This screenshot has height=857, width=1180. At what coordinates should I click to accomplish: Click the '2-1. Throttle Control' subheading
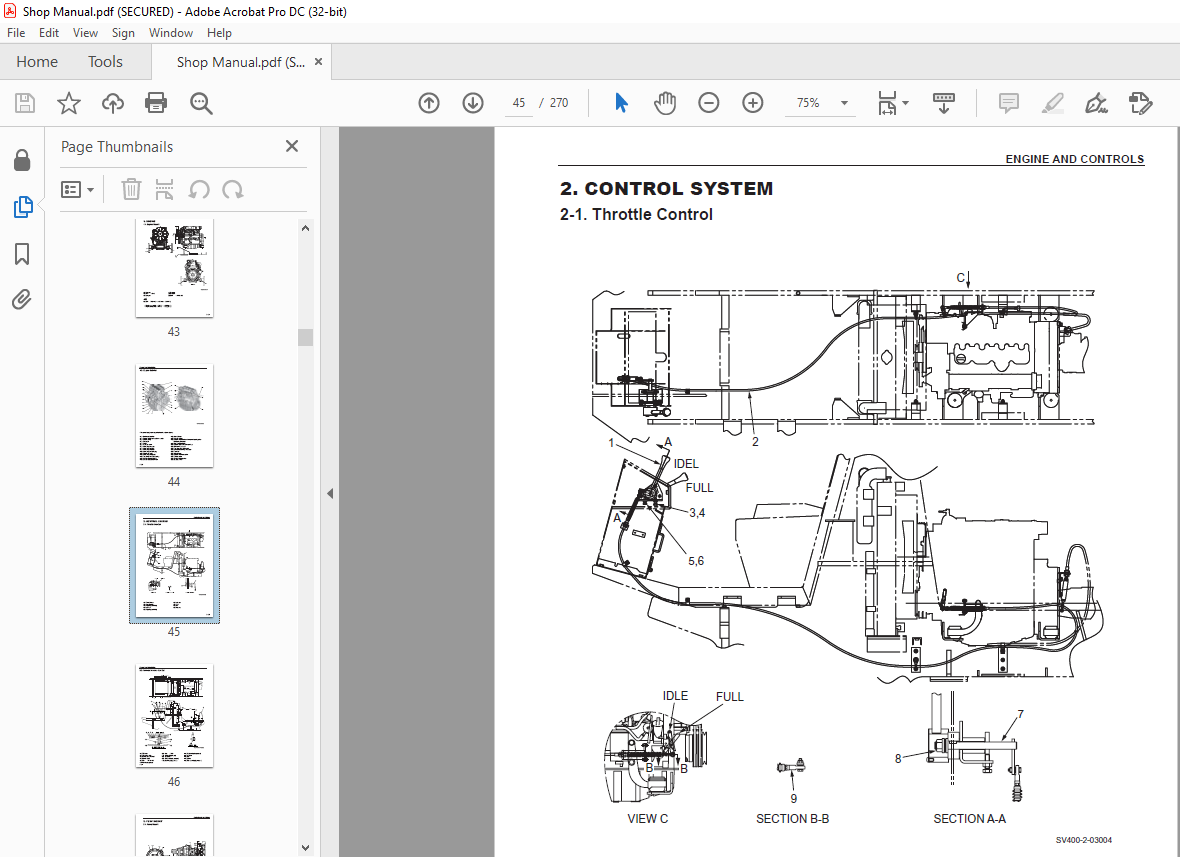636,214
